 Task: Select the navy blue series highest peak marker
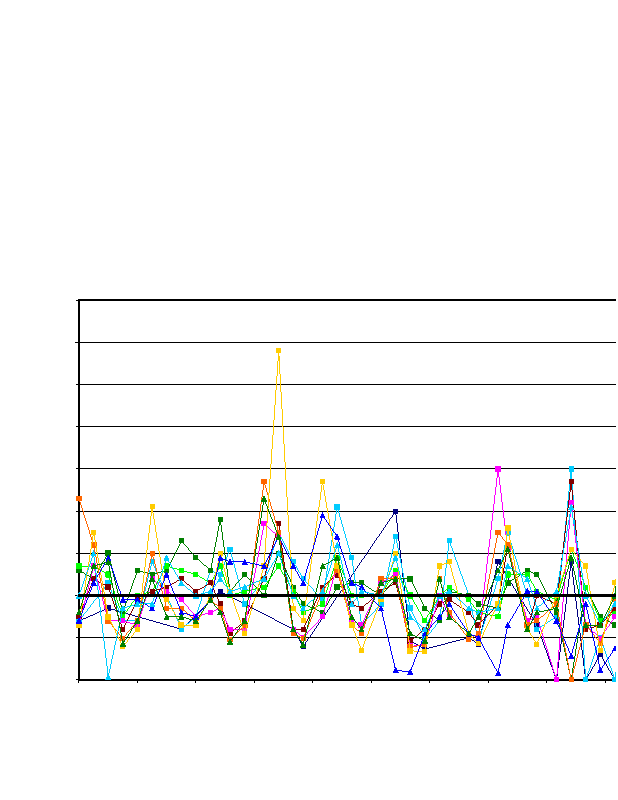coord(396,511)
